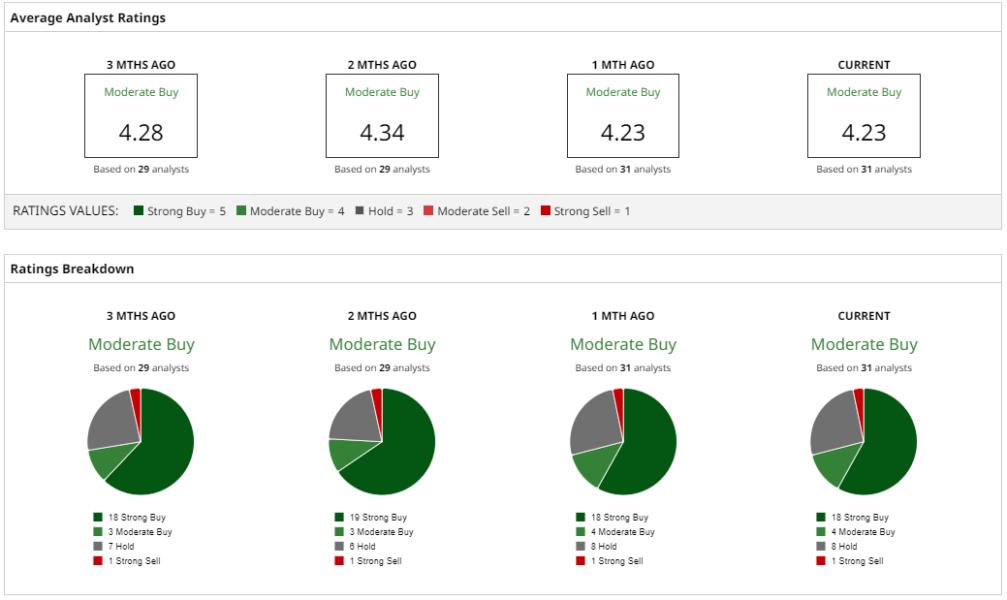Viewport: 1007px width, 600px height.
Task: Click large Moderate Buy title above CURRENT pie
Action: pos(864,345)
